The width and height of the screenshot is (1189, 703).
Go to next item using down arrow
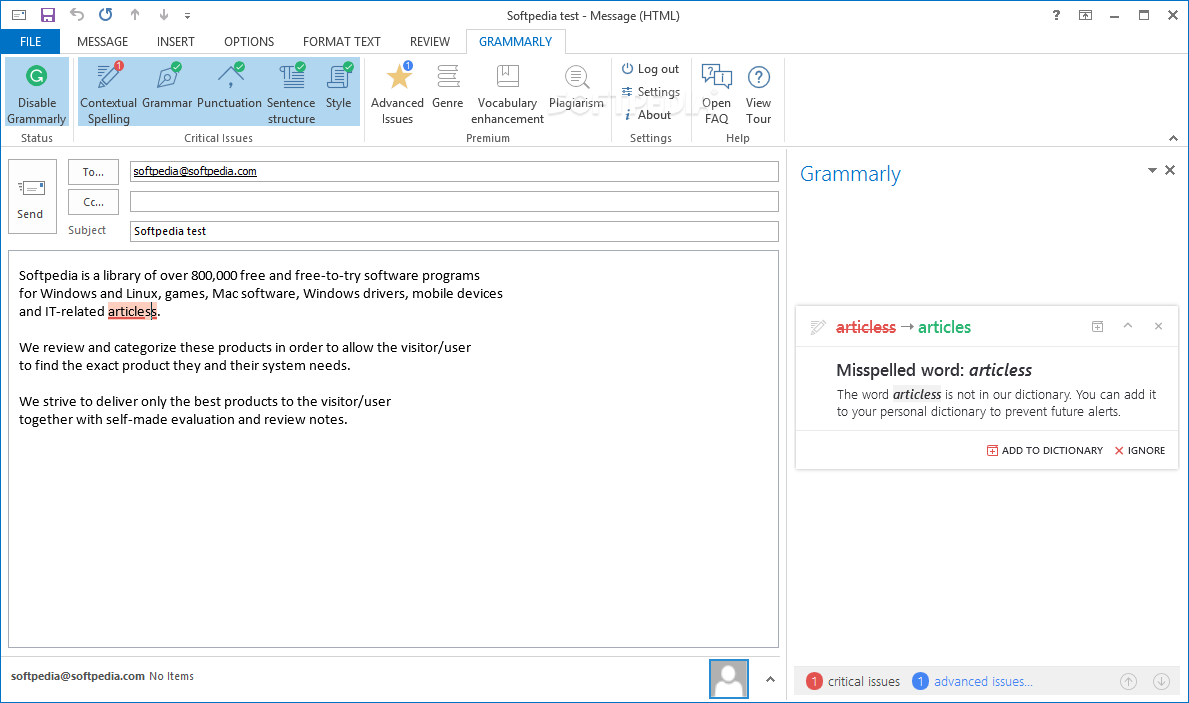point(164,14)
